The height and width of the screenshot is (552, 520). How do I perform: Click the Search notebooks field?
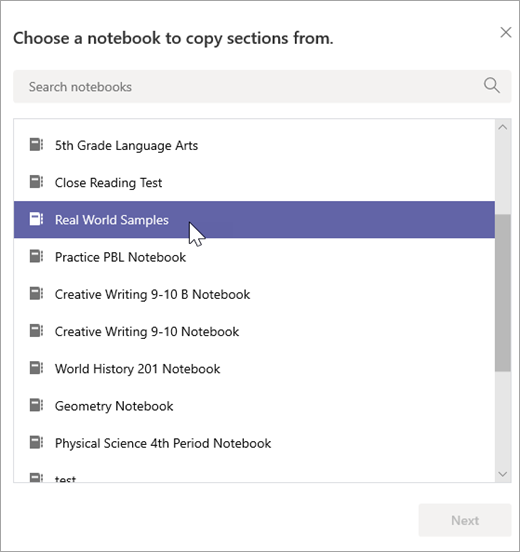[x=262, y=87]
